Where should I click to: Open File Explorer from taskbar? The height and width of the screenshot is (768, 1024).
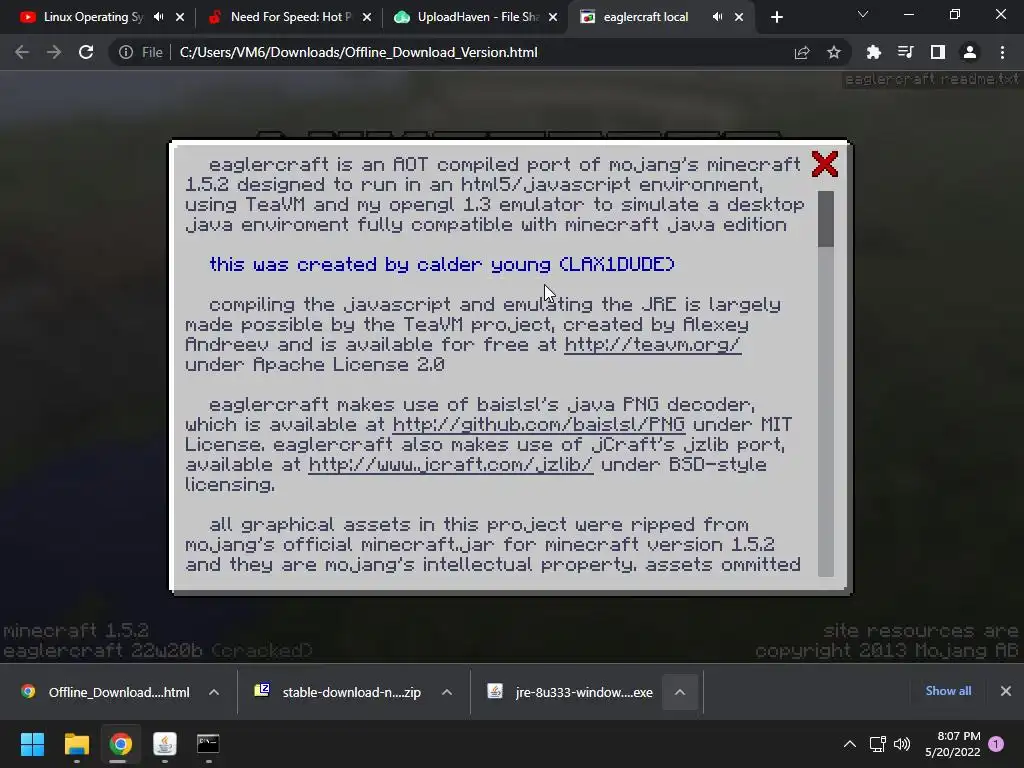[76, 744]
